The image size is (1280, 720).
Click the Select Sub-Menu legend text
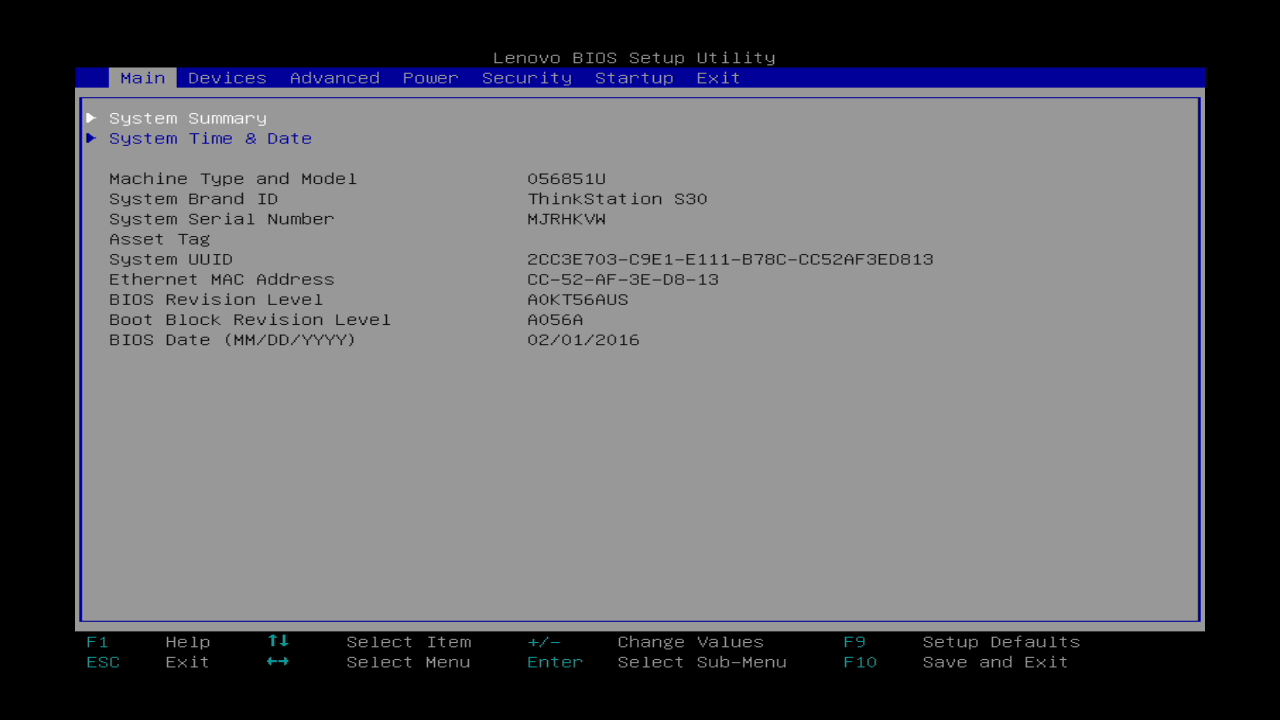[702, 662]
